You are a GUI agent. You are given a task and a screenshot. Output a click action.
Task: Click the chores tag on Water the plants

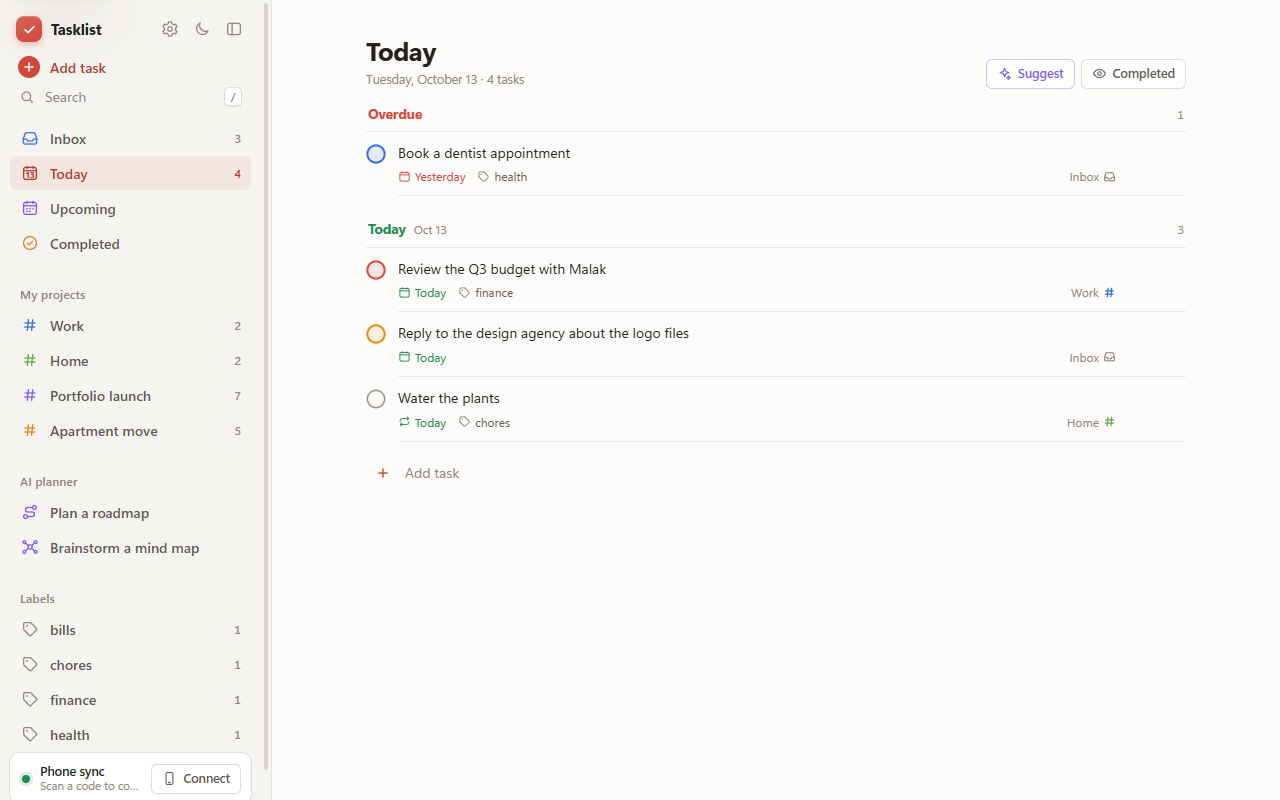coord(484,423)
